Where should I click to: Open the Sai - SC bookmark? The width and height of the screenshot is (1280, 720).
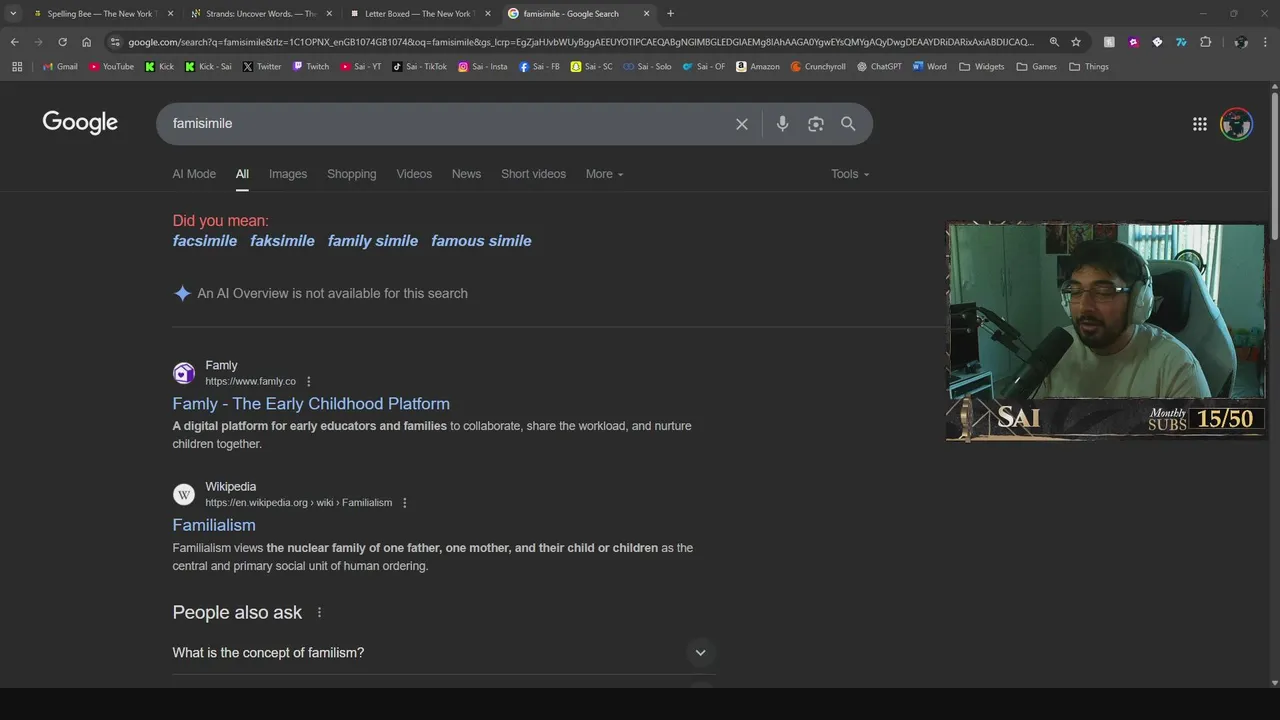coord(591,67)
